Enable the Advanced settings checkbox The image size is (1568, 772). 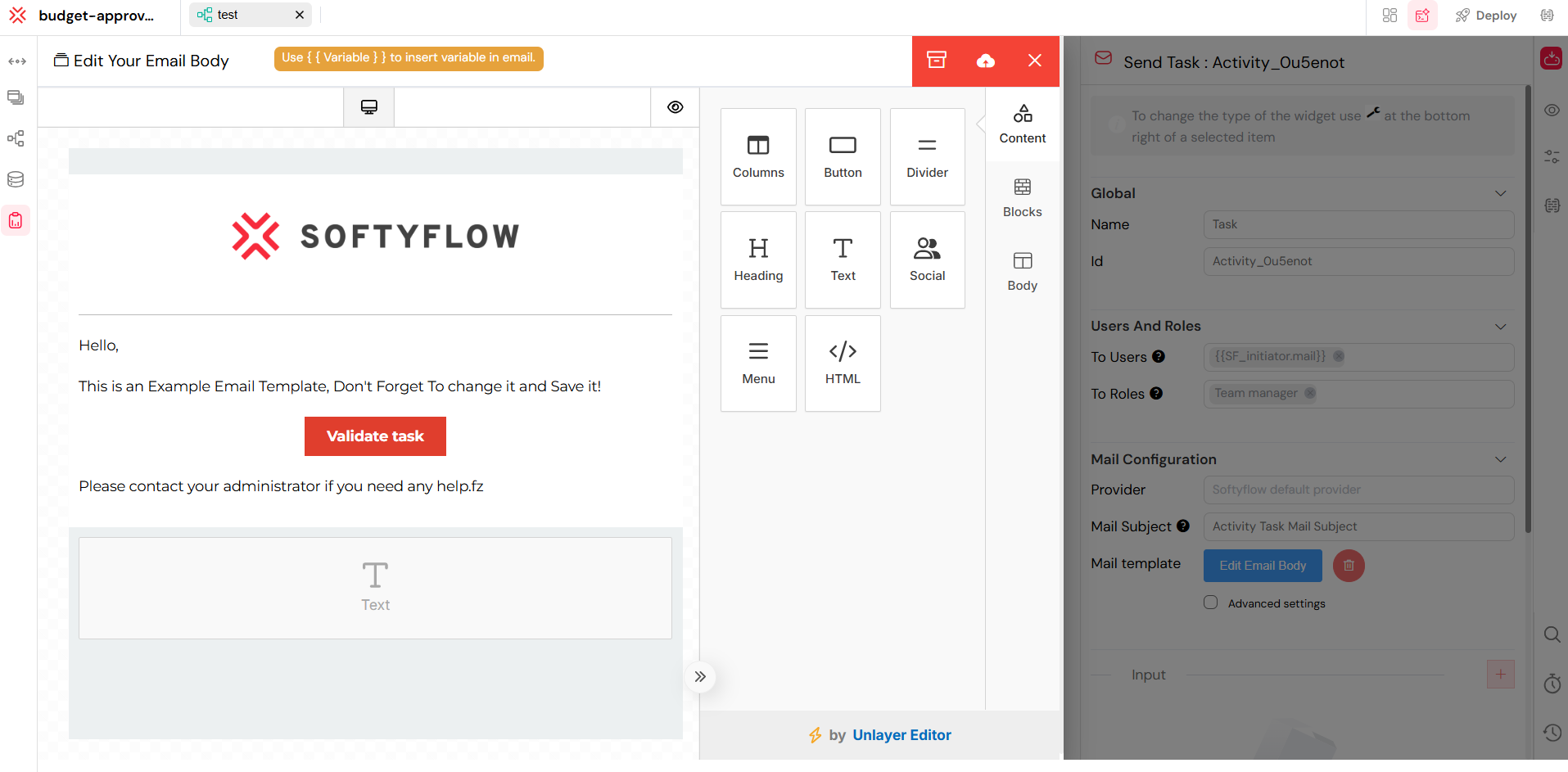(1210, 603)
